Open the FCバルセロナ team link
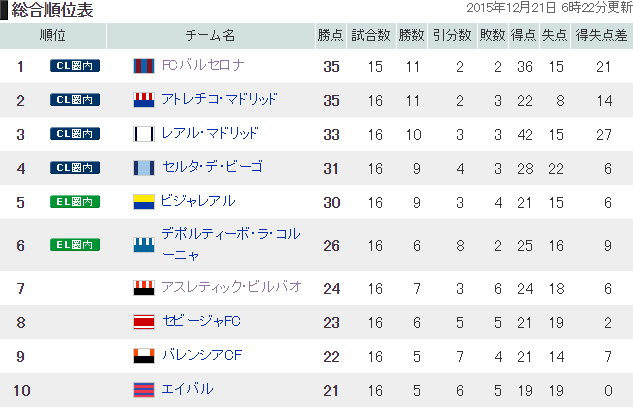633x407 pixels. tap(203, 65)
